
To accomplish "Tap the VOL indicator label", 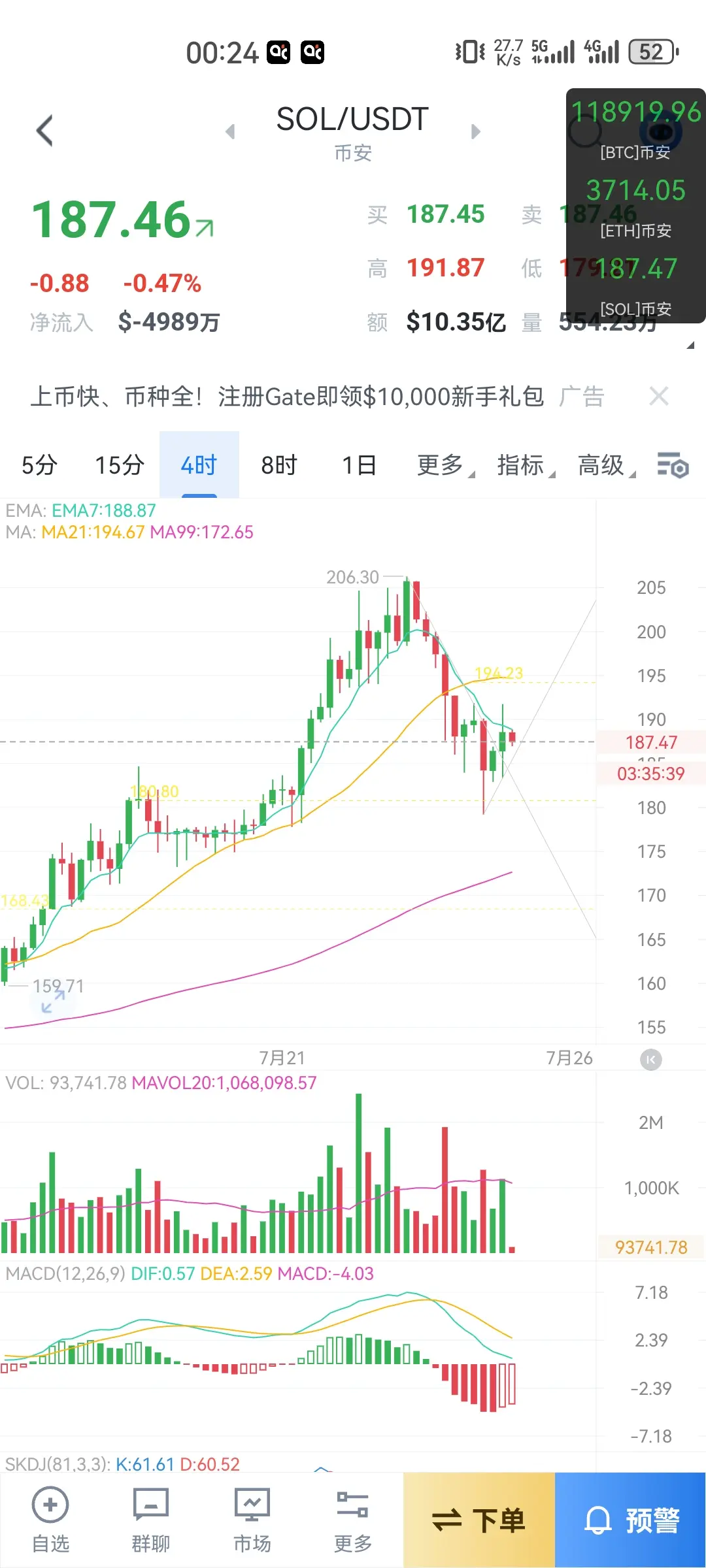I will click(x=66, y=1083).
